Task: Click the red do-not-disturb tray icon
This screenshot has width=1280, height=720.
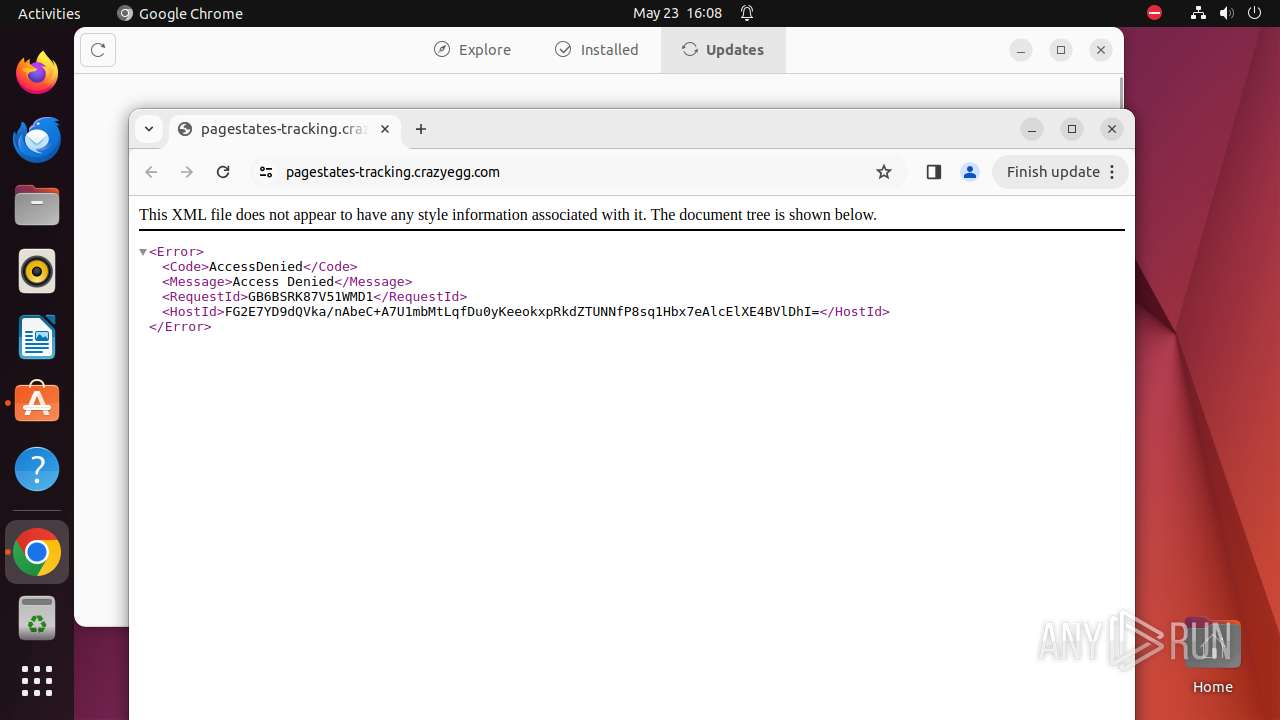Action: (x=1154, y=13)
